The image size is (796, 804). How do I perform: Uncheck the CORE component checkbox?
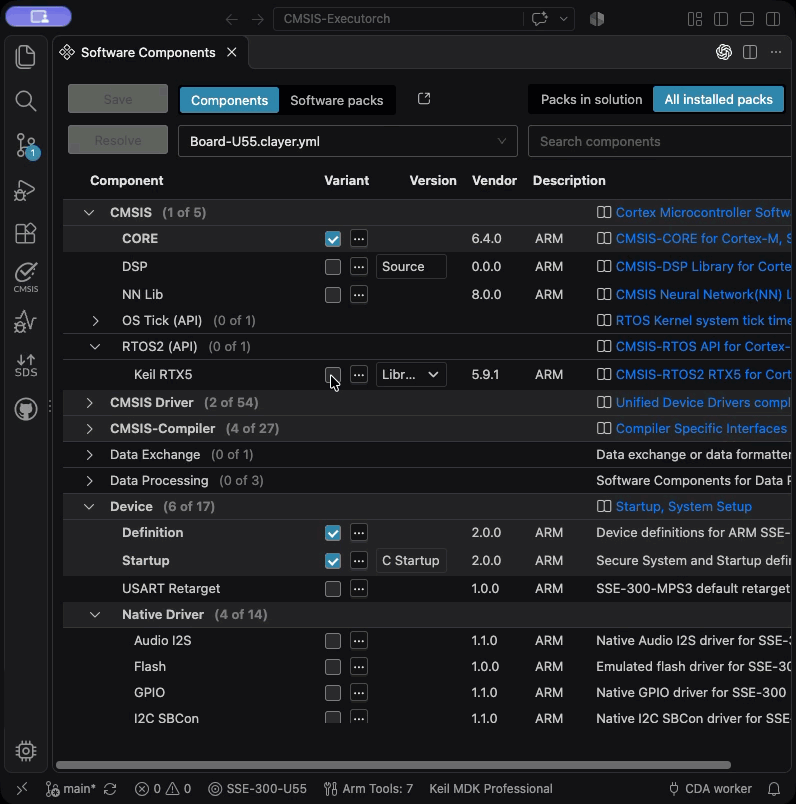point(333,238)
